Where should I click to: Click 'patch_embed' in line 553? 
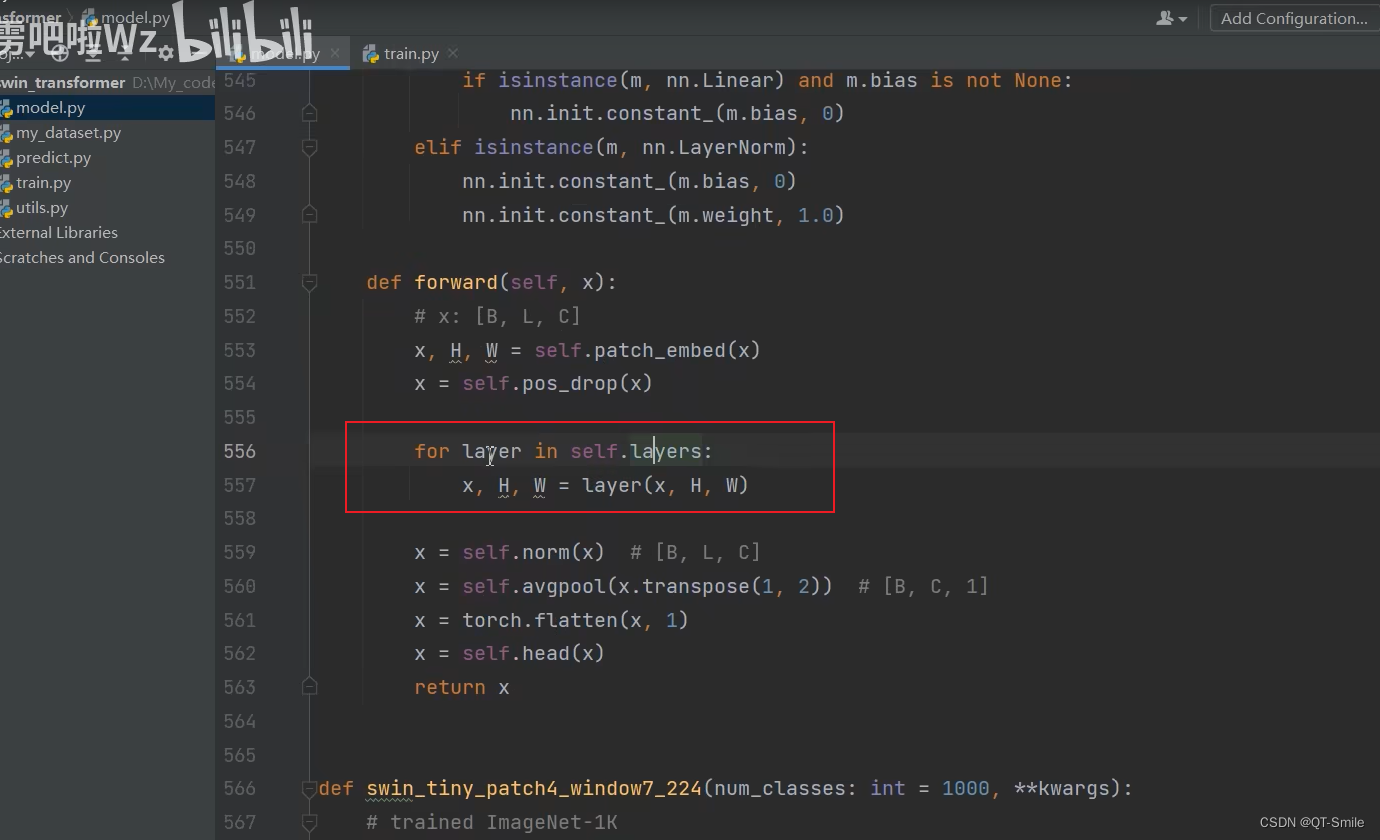(x=660, y=350)
